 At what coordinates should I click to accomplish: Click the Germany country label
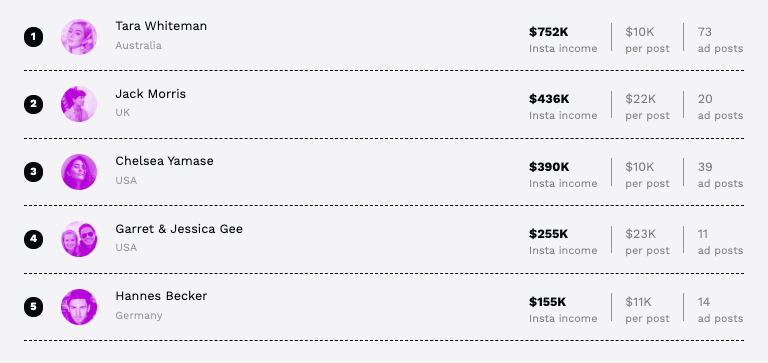click(x=139, y=315)
